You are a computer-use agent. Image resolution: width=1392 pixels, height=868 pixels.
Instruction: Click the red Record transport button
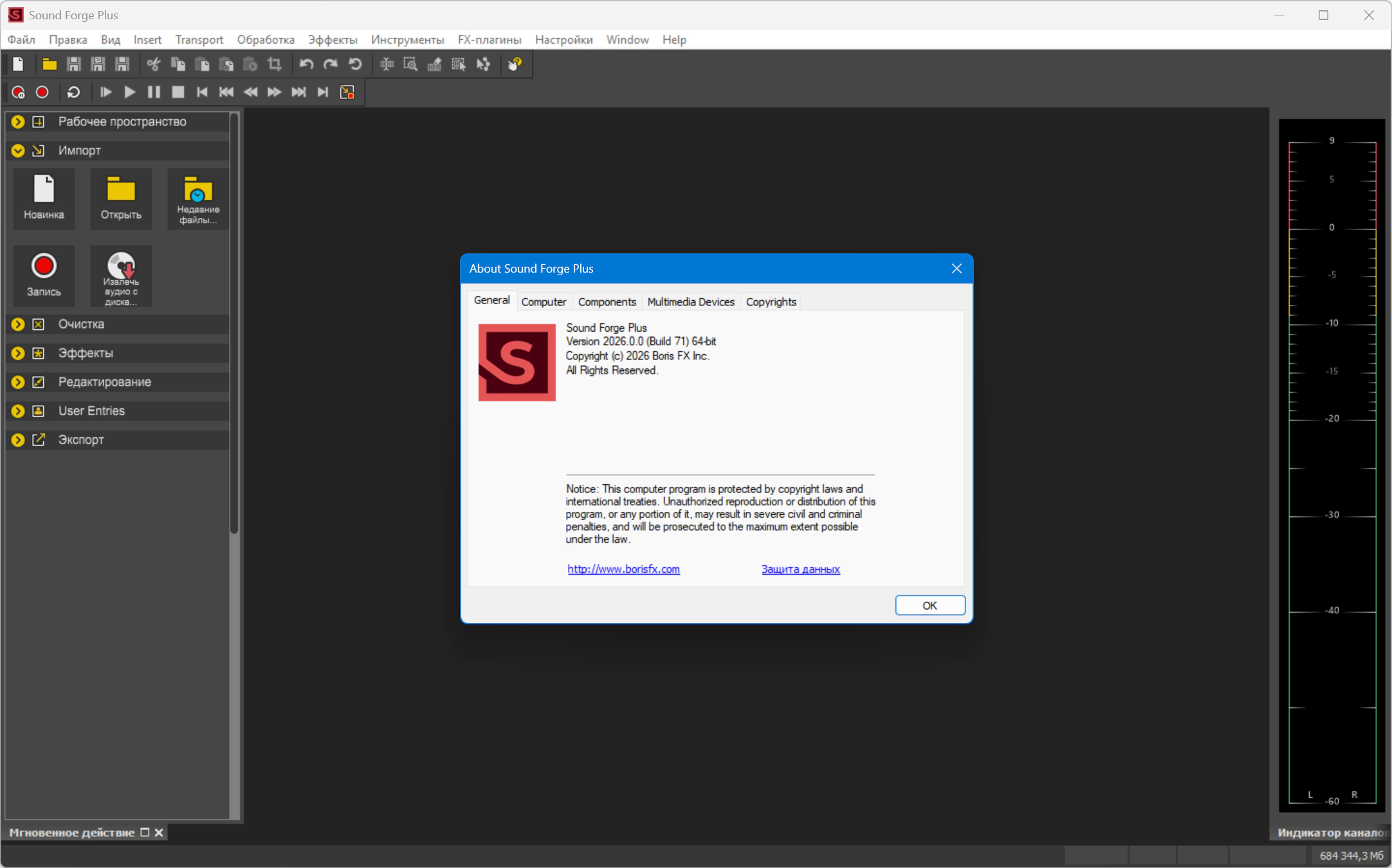click(x=42, y=93)
